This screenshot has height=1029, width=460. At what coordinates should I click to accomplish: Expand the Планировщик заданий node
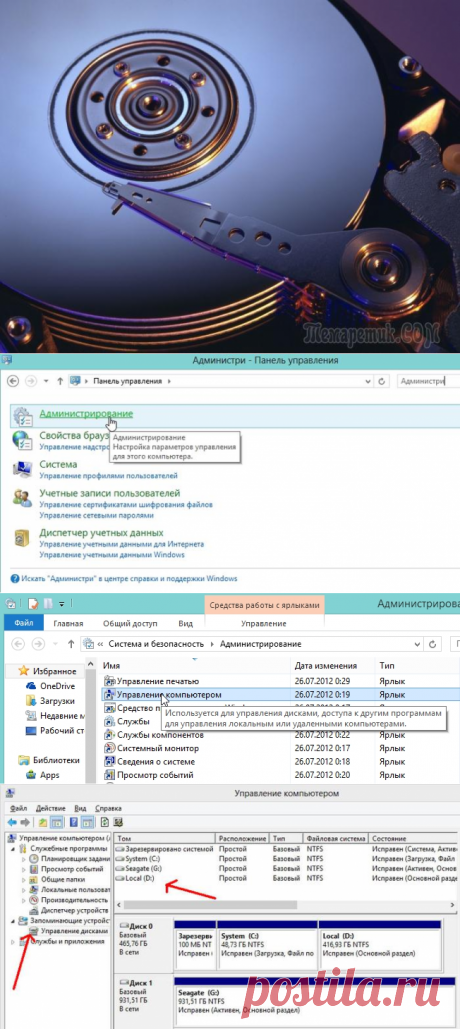coord(24,858)
